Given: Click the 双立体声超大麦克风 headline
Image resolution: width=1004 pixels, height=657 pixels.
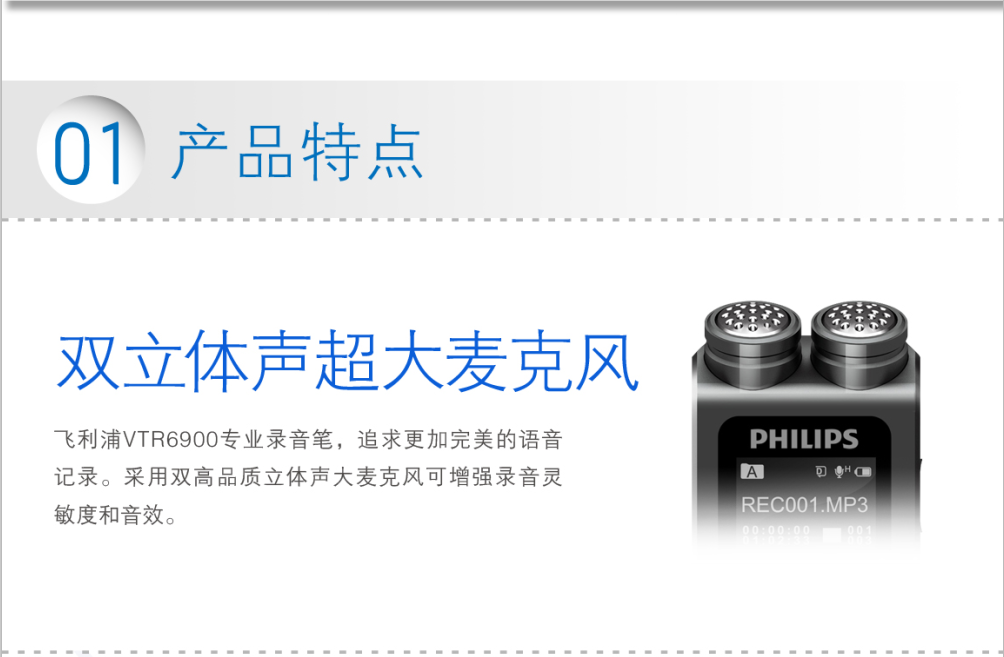Looking at the screenshot, I should click(348, 361).
